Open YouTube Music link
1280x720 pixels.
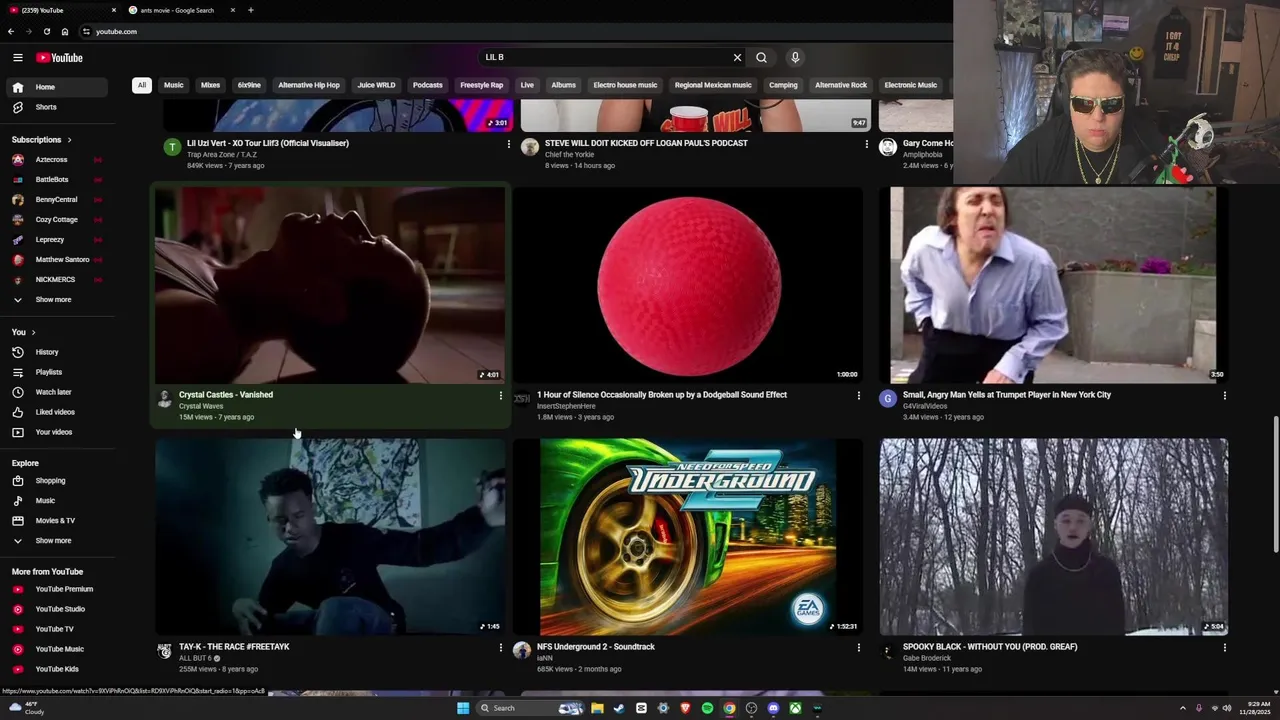click(58, 649)
